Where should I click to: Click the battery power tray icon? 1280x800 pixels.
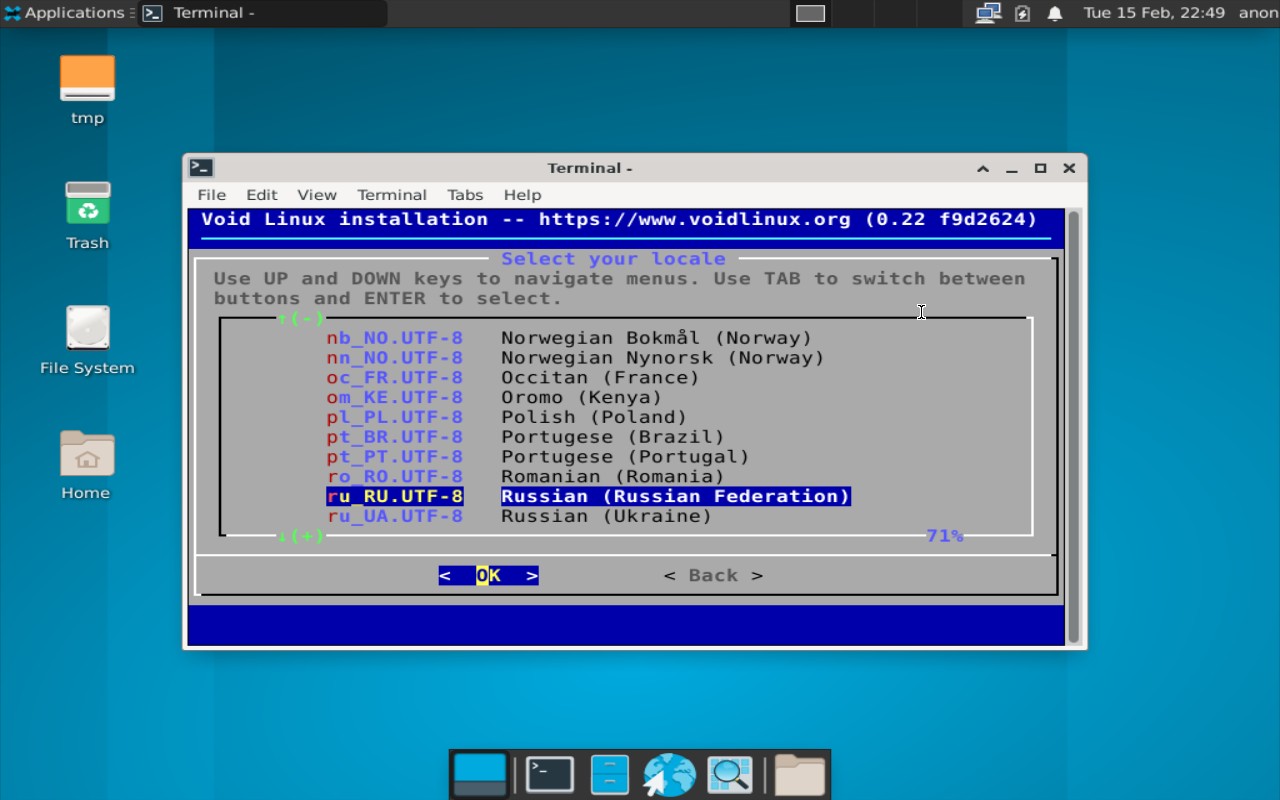coord(1022,13)
